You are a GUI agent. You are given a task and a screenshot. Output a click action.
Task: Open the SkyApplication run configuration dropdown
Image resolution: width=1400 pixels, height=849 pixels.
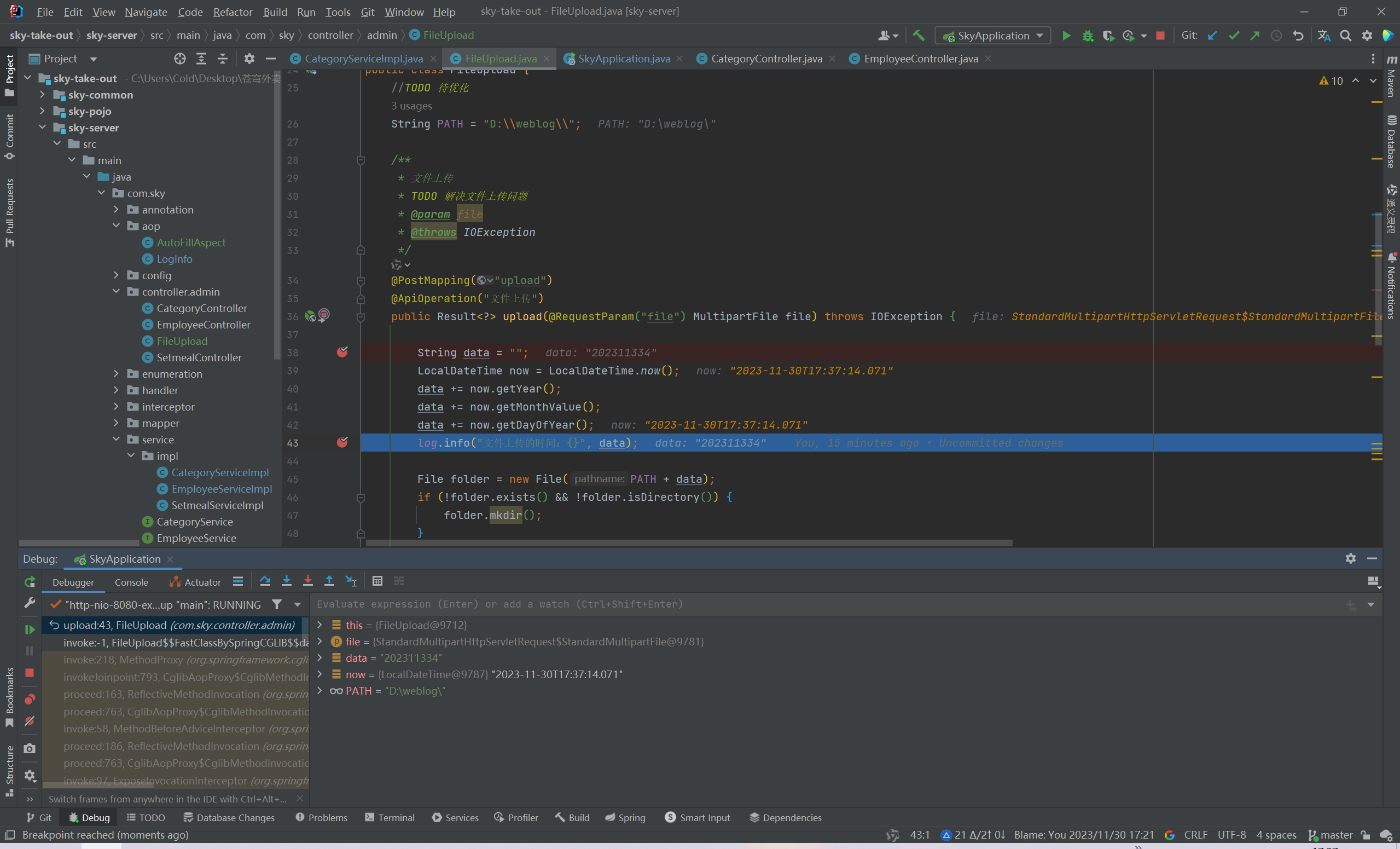point(992,35)
